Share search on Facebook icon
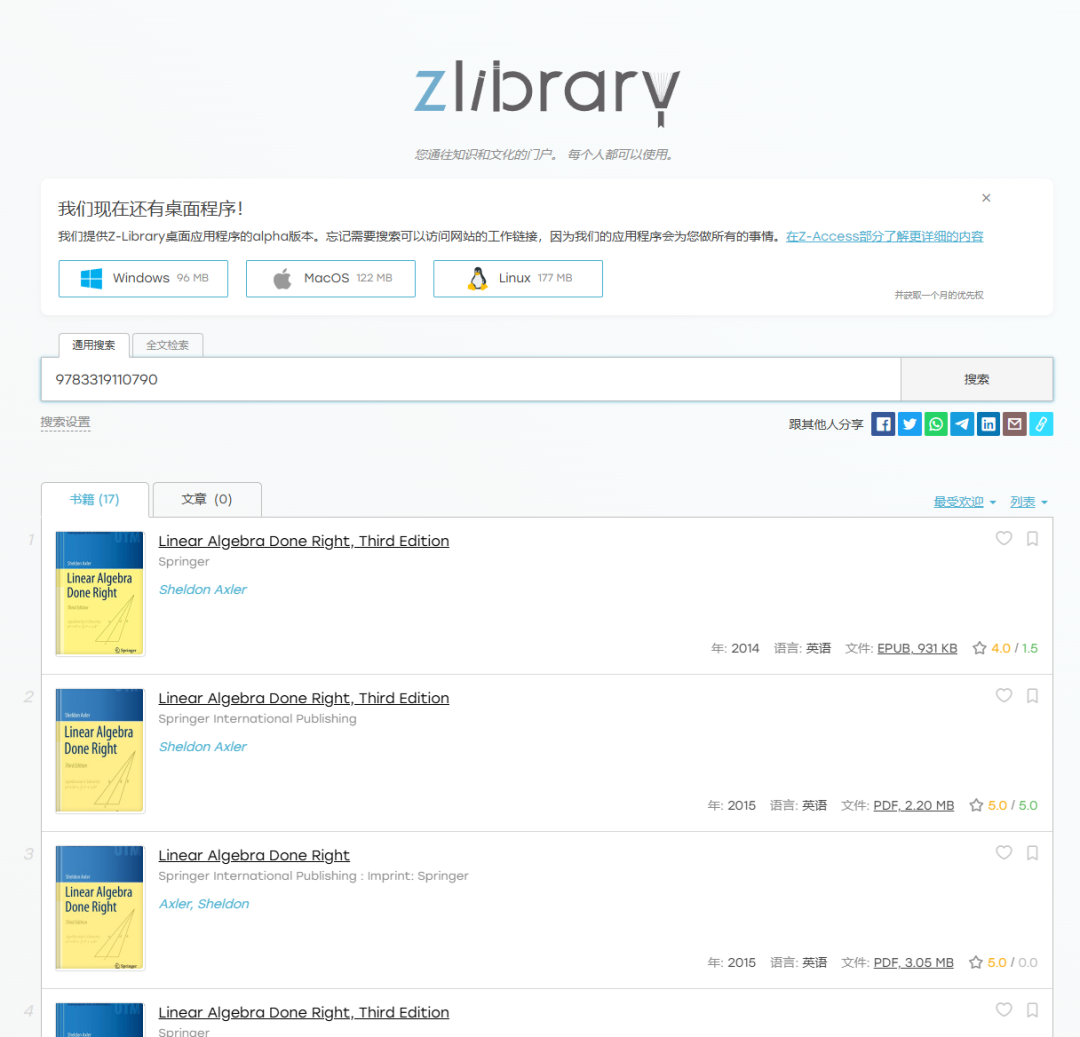 click(x=883, y=424)
